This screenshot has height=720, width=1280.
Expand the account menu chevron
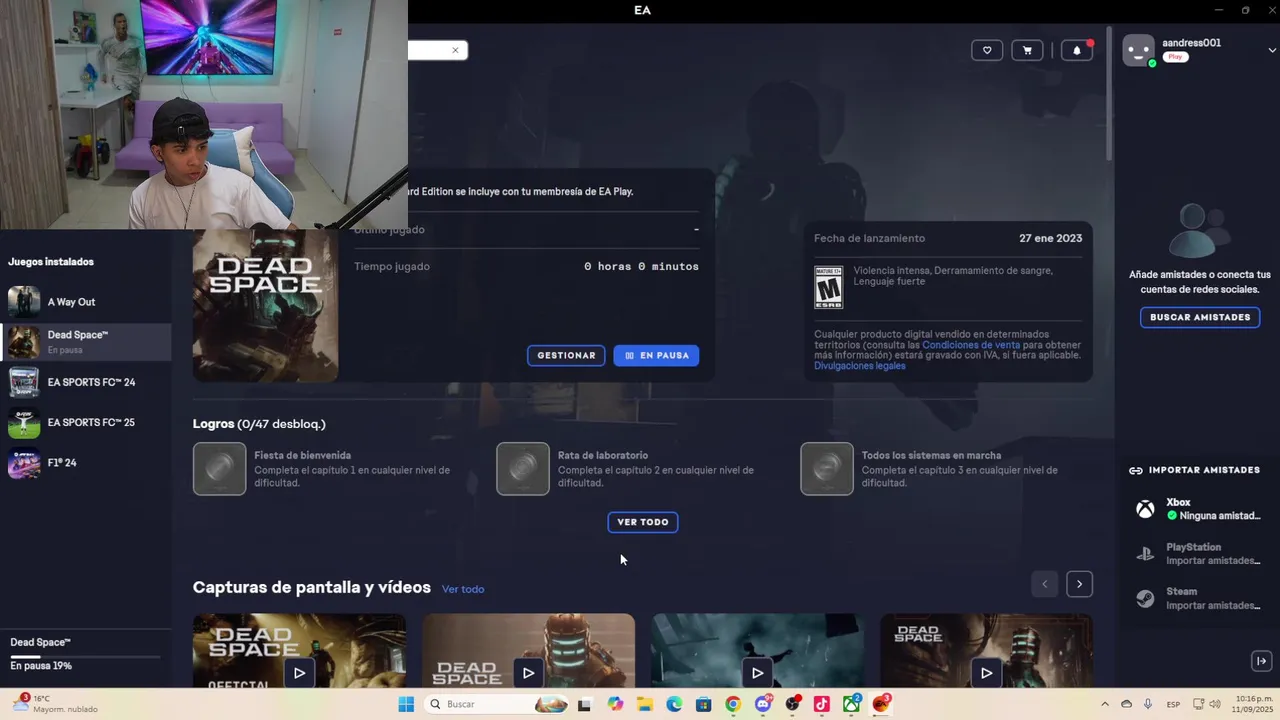1272,50
